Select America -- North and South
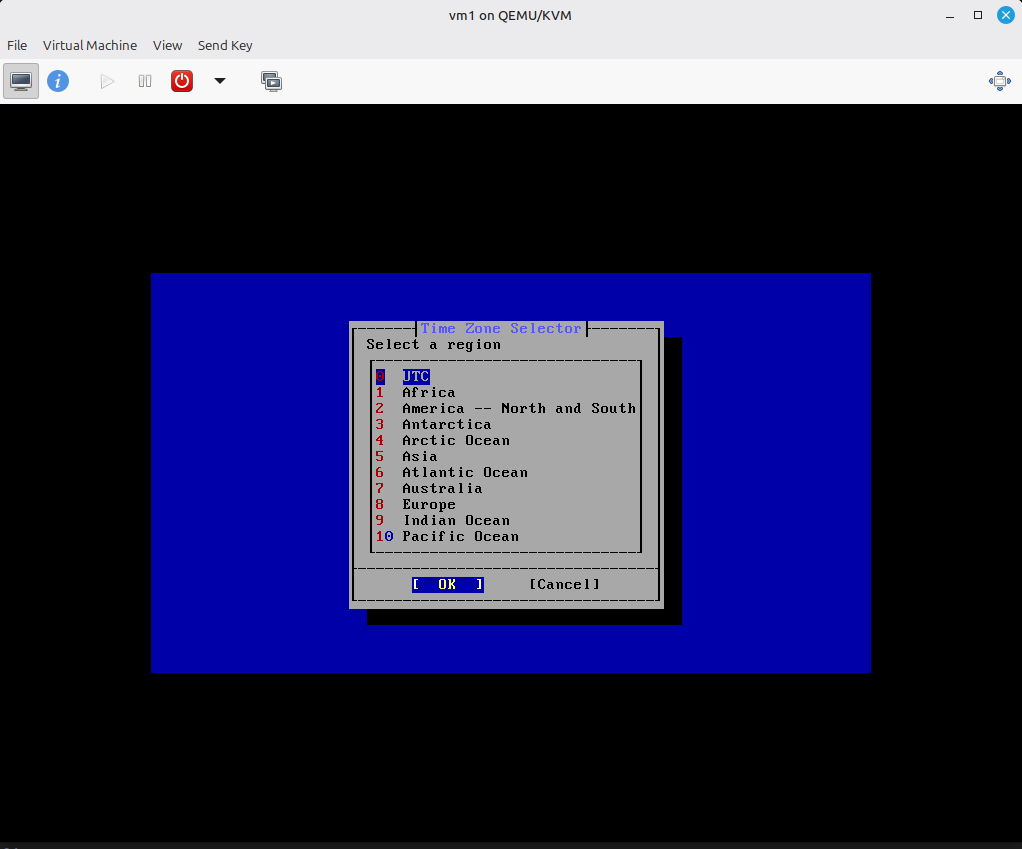 [x=518, y=409]
